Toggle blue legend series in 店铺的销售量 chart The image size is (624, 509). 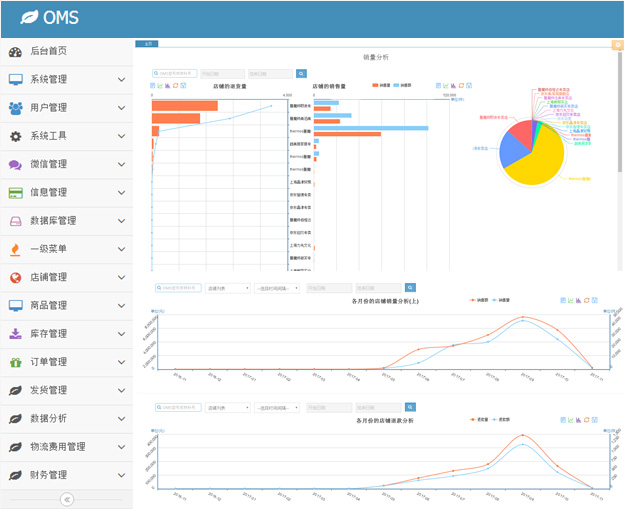[x=402, y=85]
